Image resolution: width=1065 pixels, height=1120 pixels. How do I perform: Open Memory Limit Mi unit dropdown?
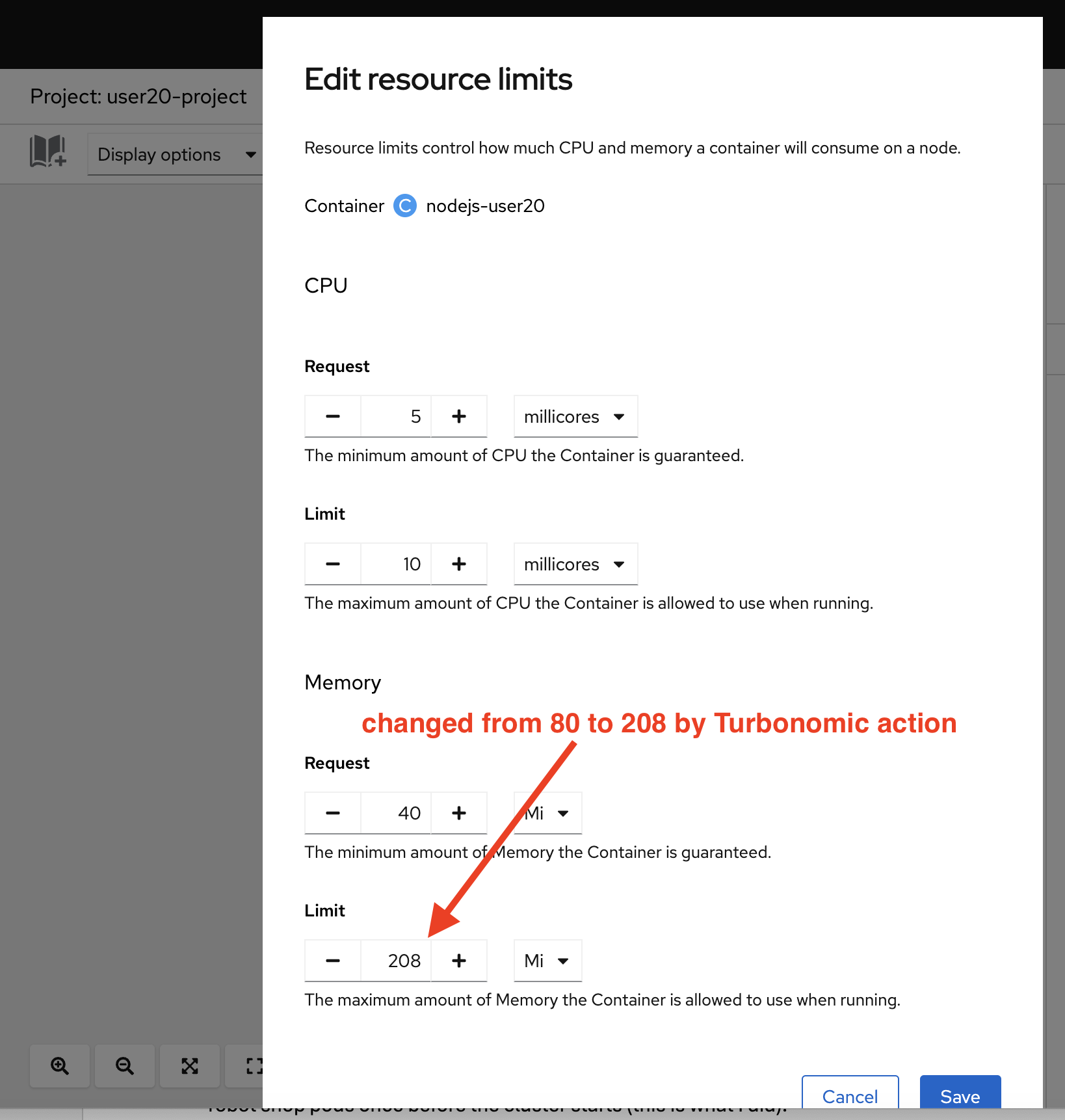click(x=547, y=961)
